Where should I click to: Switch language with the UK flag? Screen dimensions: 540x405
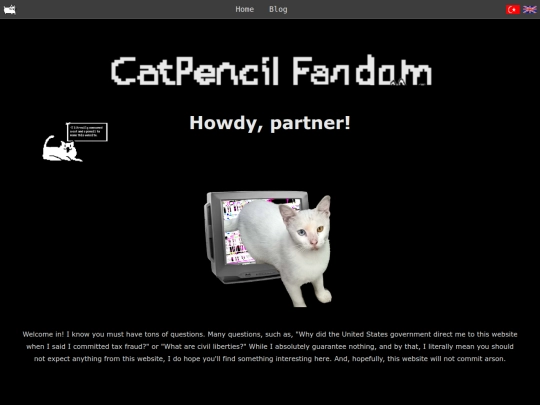coord(529,9)
